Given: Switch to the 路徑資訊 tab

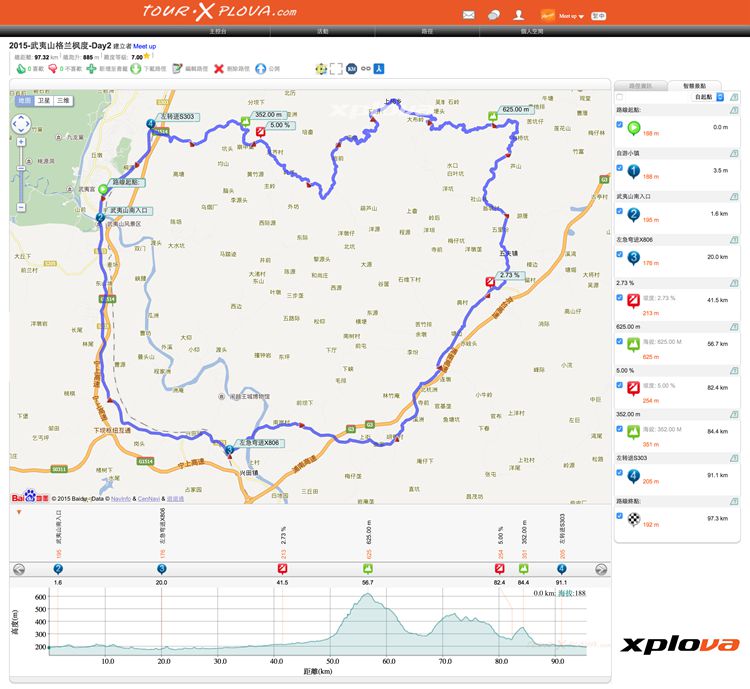Looking at the screenshot, I should (640, 86).
